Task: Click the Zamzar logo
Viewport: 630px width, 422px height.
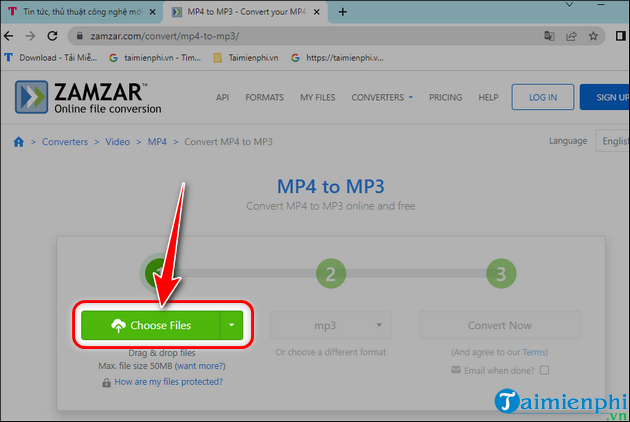Action: click(x=88, y=97)
